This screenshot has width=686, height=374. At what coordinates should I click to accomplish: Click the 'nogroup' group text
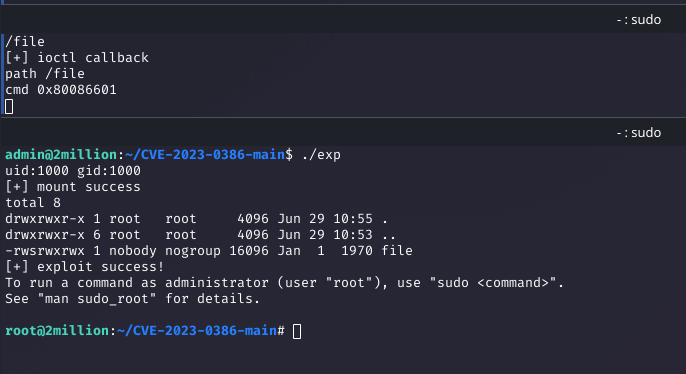coord(192,251)
